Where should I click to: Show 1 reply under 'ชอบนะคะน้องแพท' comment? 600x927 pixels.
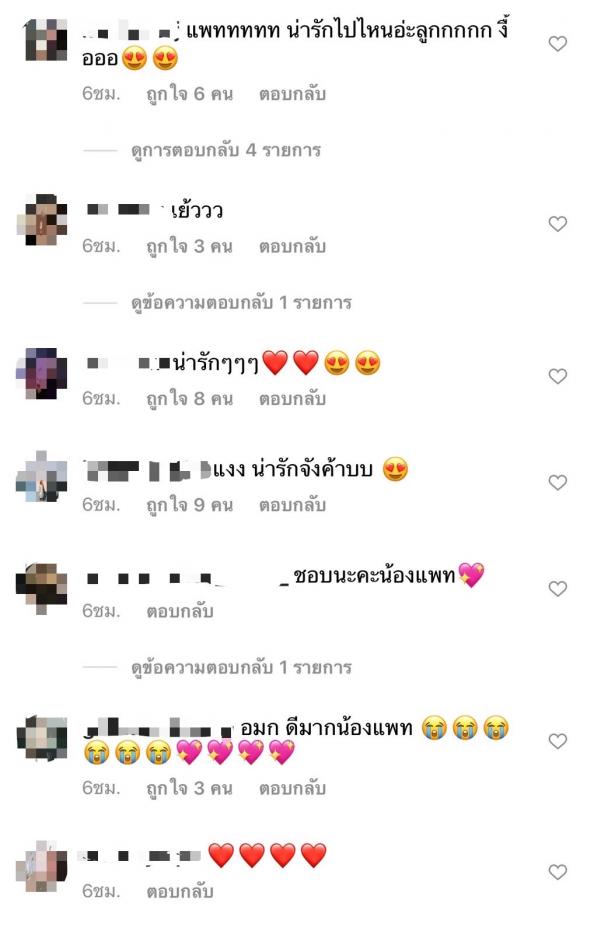(x=241, y=667)
